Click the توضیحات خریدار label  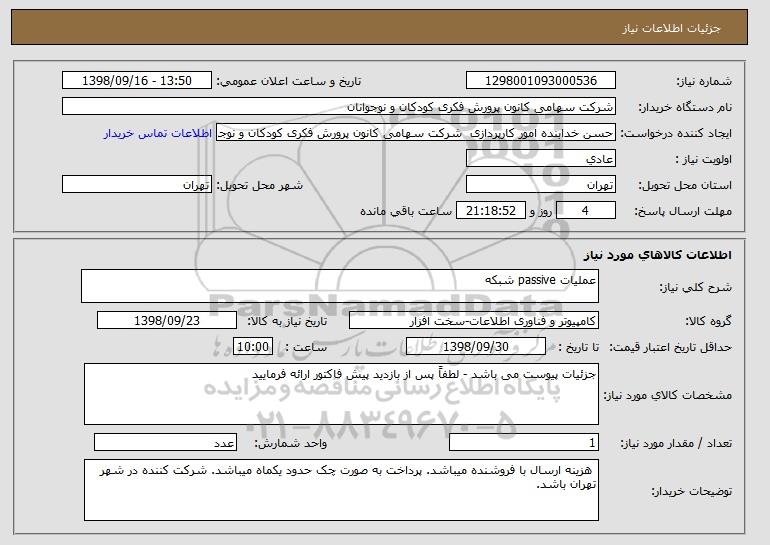click(x=691, y=491)
